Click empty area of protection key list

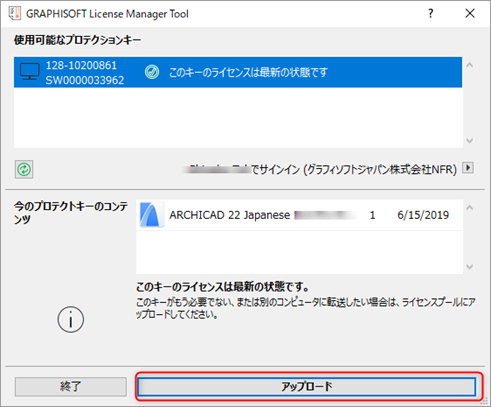coord(238,118)
